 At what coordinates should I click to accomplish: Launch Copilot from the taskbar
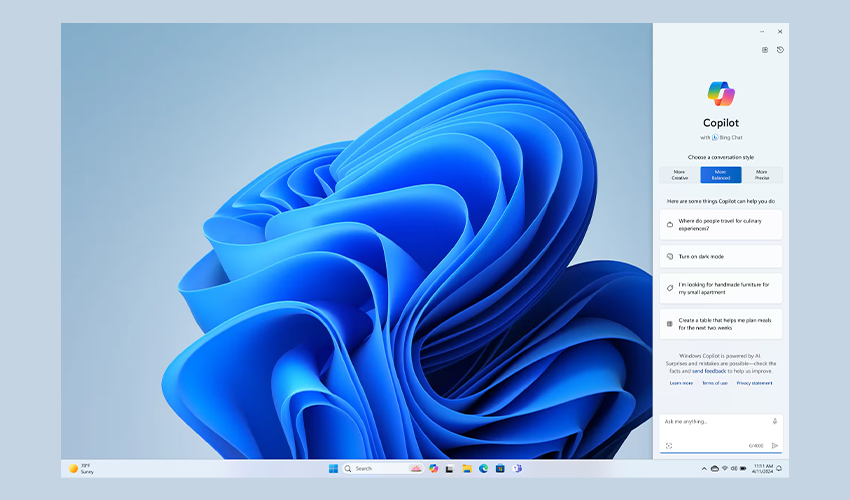coord(433,469)
